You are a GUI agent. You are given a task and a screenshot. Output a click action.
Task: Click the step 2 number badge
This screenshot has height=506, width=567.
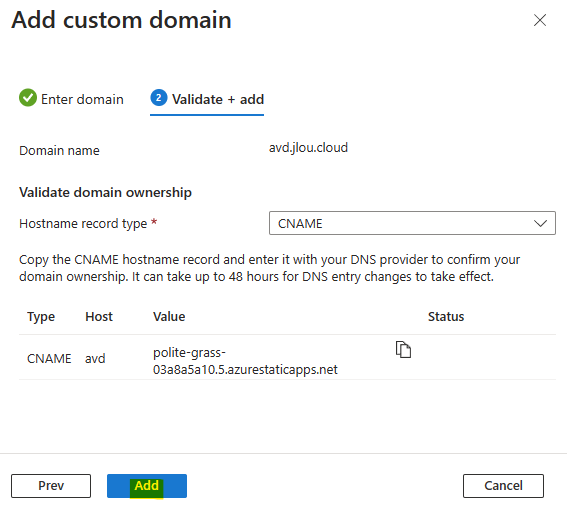tap(159, 98)
